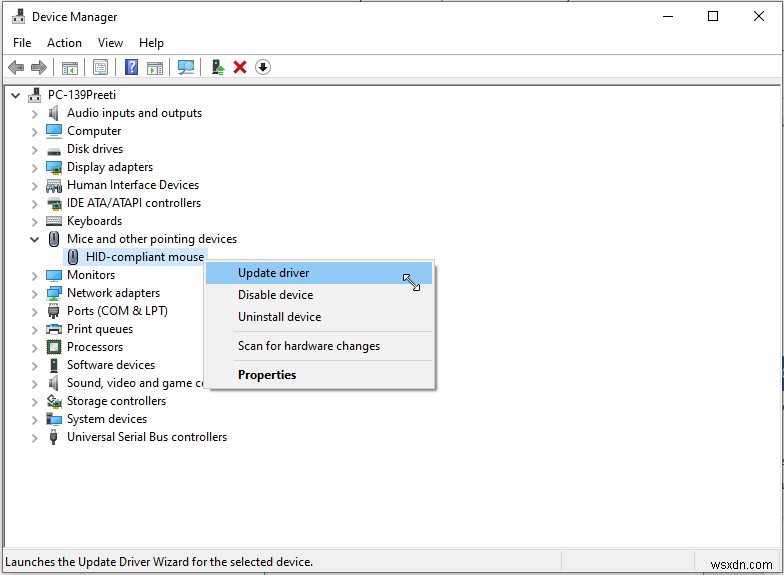Select the PC-139Preeti root label
Viewport: 784px width, 575px height.
82,94
